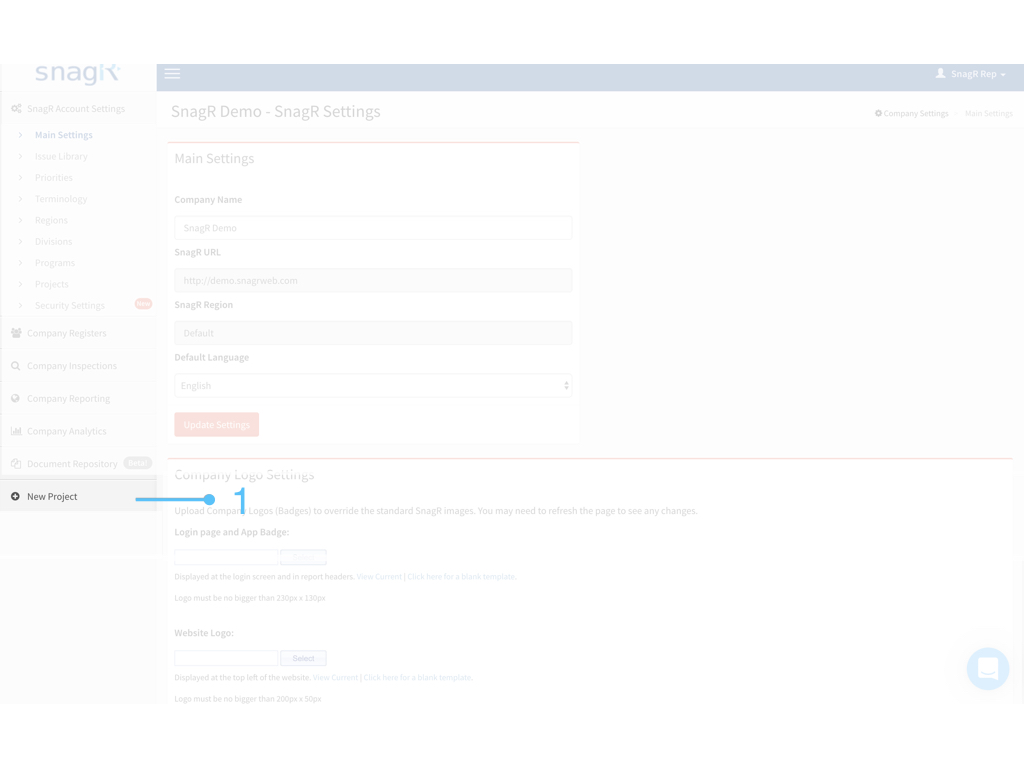
Task: Open the hamburger menu icon
Action: (172, 74)
